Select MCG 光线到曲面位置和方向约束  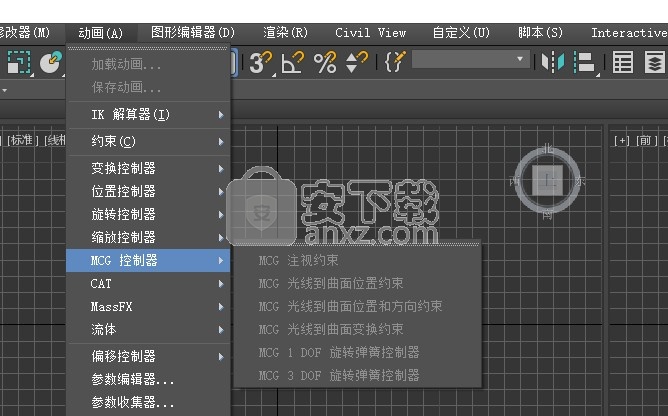358,306
